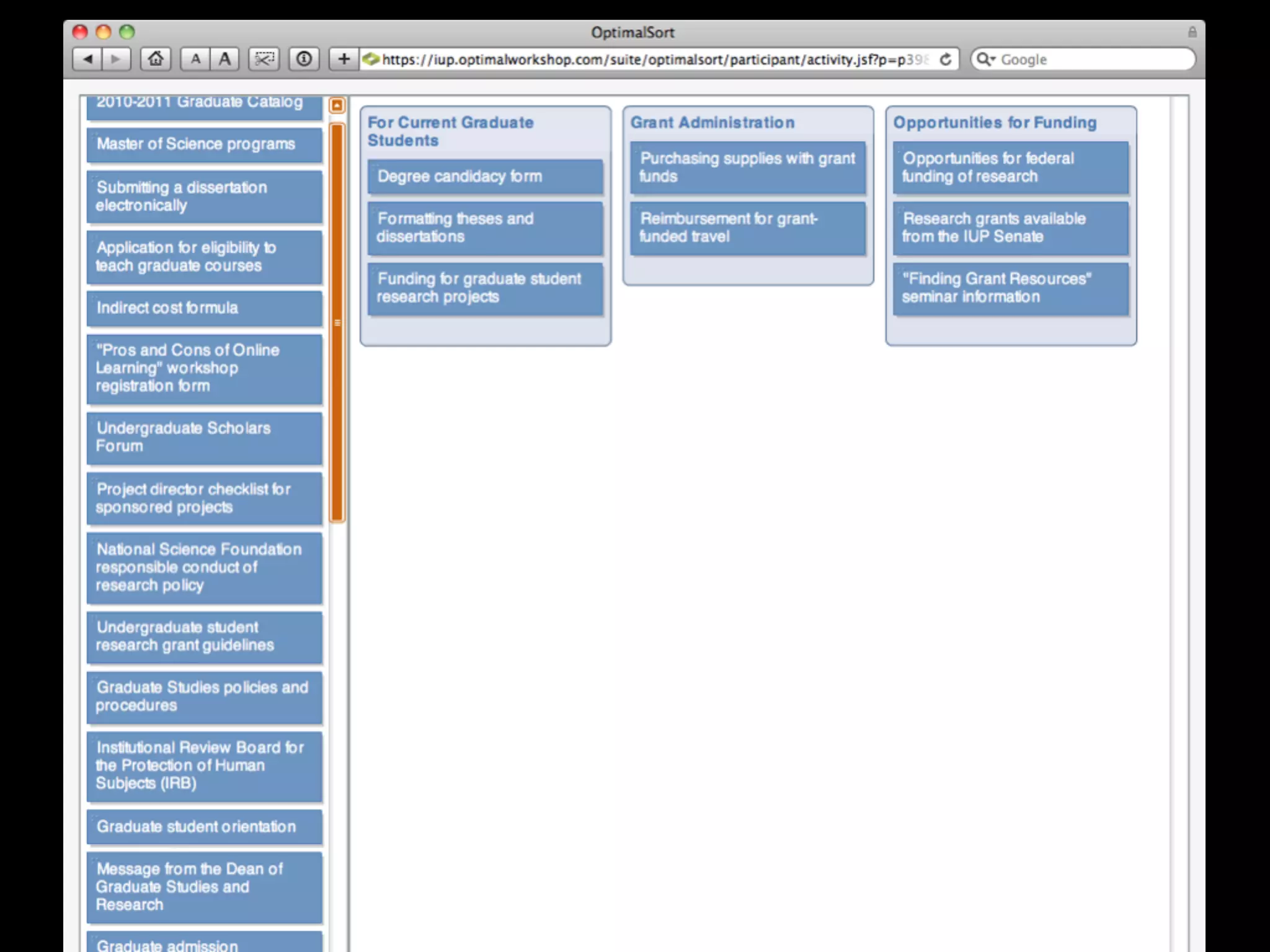Click the orange scrollbar thumb of card list

[x=337, y=322]
